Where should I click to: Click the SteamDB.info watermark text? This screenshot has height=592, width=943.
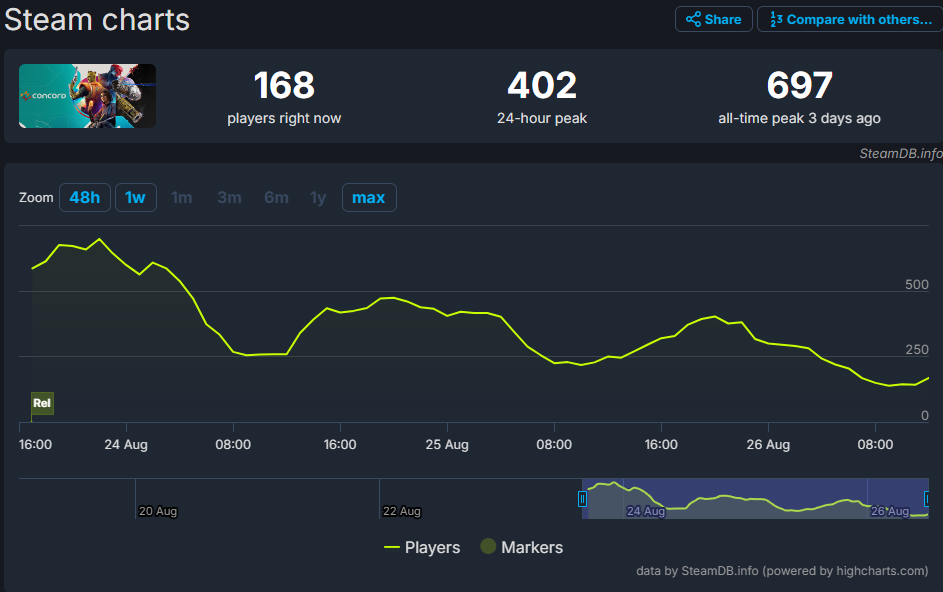click(x=900, y=153)
